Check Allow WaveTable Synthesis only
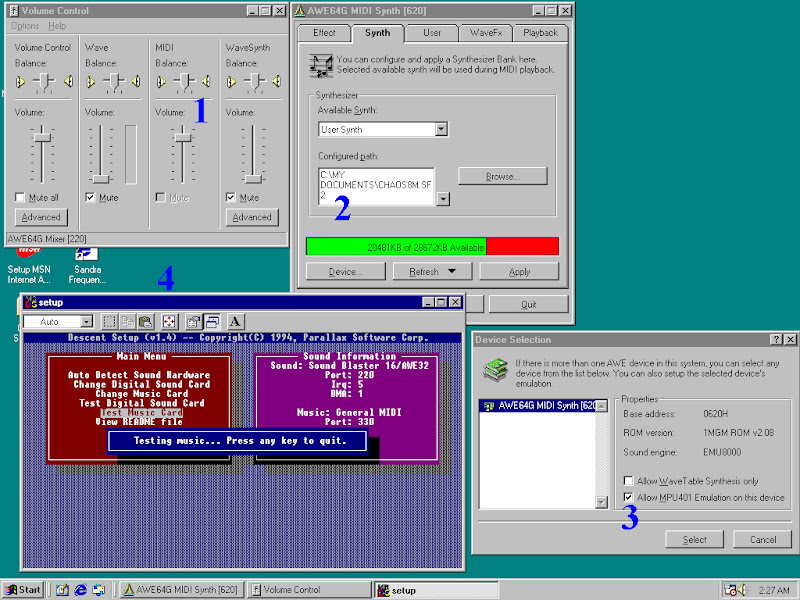This screenshot has height=600, width=800. (x=628, y=481)
